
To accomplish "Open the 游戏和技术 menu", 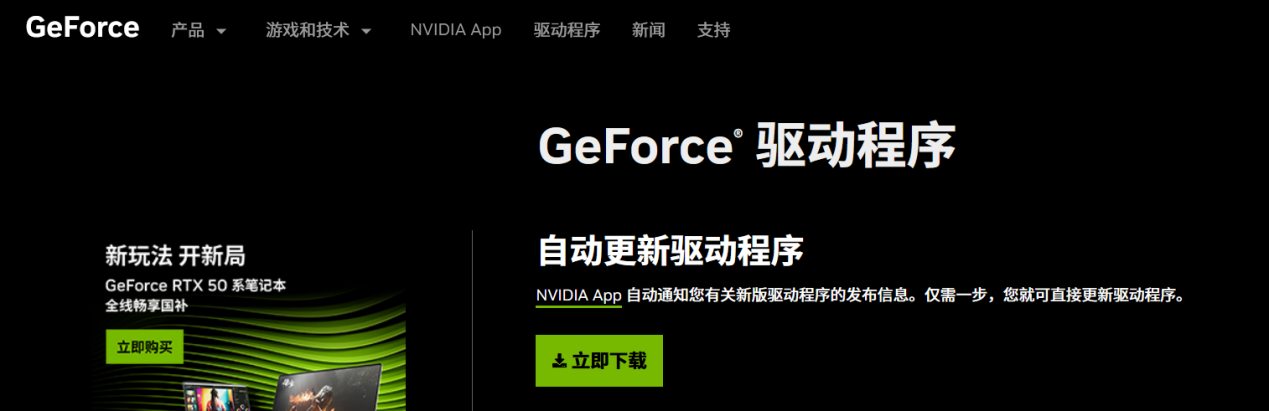I will 307,30.
